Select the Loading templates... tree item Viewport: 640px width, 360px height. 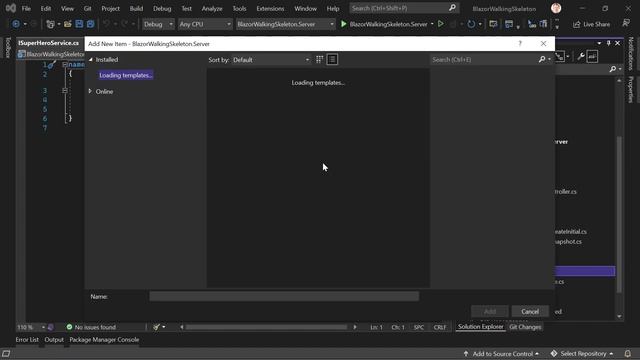(x=126, y=75)
